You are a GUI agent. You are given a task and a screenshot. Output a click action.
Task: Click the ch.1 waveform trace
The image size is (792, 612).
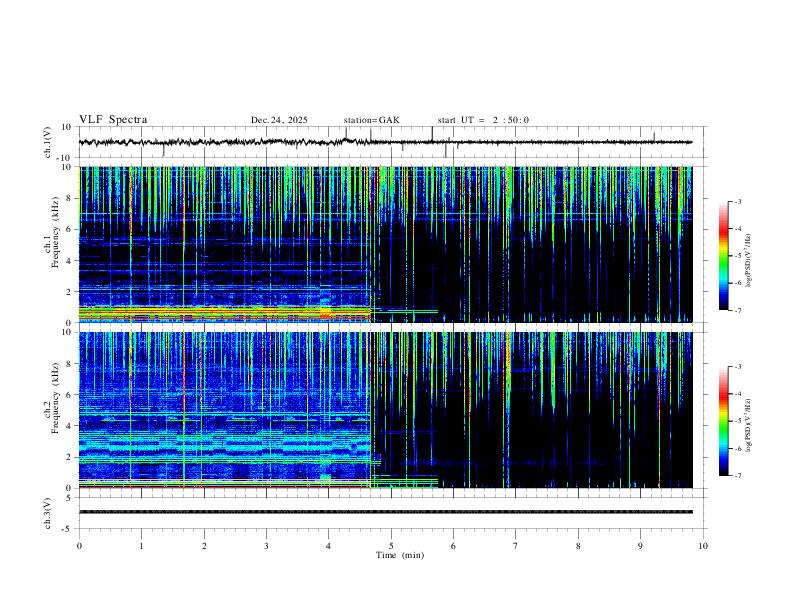tap(385, 142)
